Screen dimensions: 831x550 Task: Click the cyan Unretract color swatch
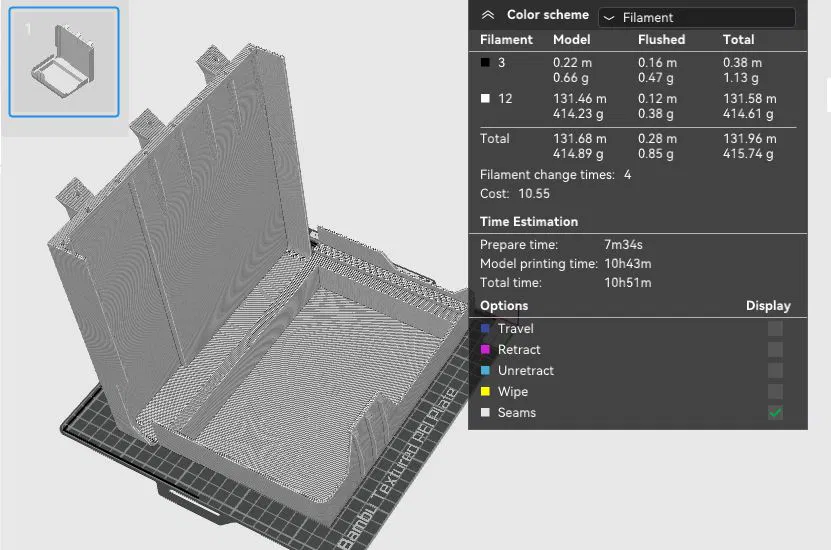(485, 370)
